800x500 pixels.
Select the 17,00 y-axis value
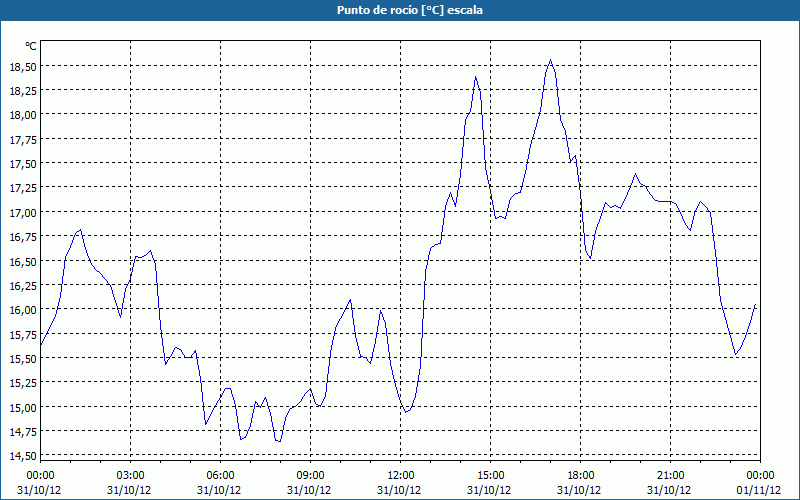[23, 213]
